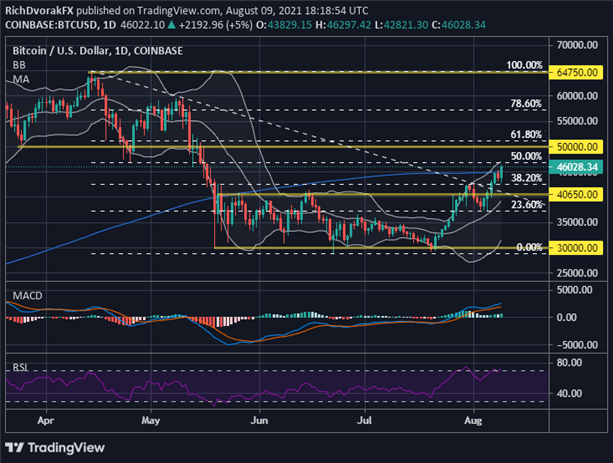Click the 100.00% Fibonacci label

524,65
